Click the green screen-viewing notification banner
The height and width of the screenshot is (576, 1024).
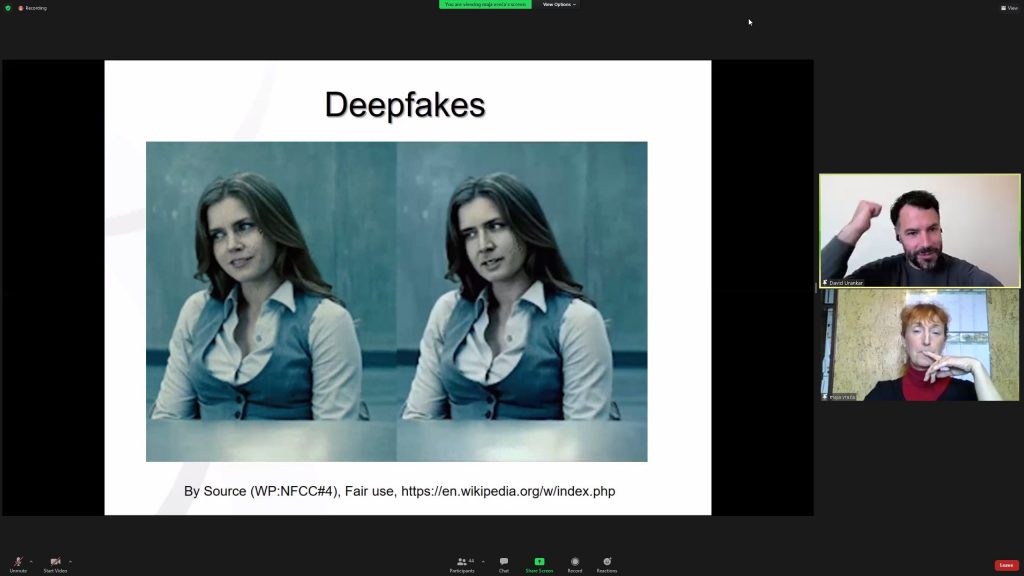[x=485, y=5]
